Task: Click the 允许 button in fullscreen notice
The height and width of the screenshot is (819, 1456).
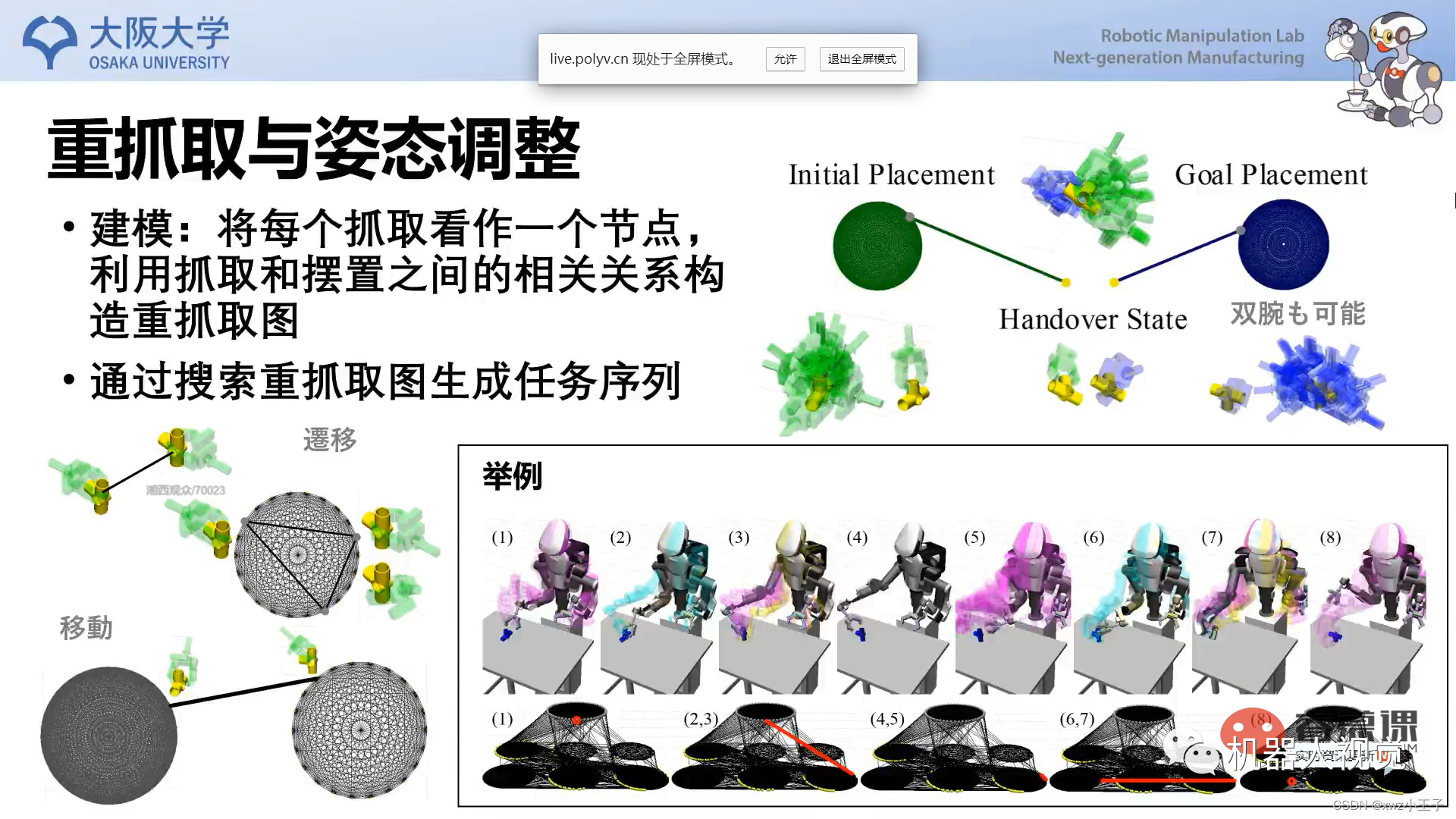Action: pos(785,59)
